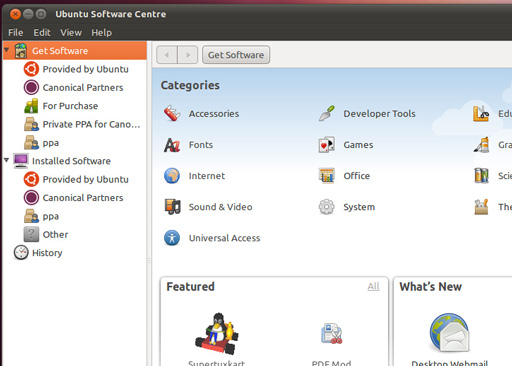
Task: Click the Ubuntu logo beside Provided by Ubuntu under Get Software
Action: click(31, 69)
